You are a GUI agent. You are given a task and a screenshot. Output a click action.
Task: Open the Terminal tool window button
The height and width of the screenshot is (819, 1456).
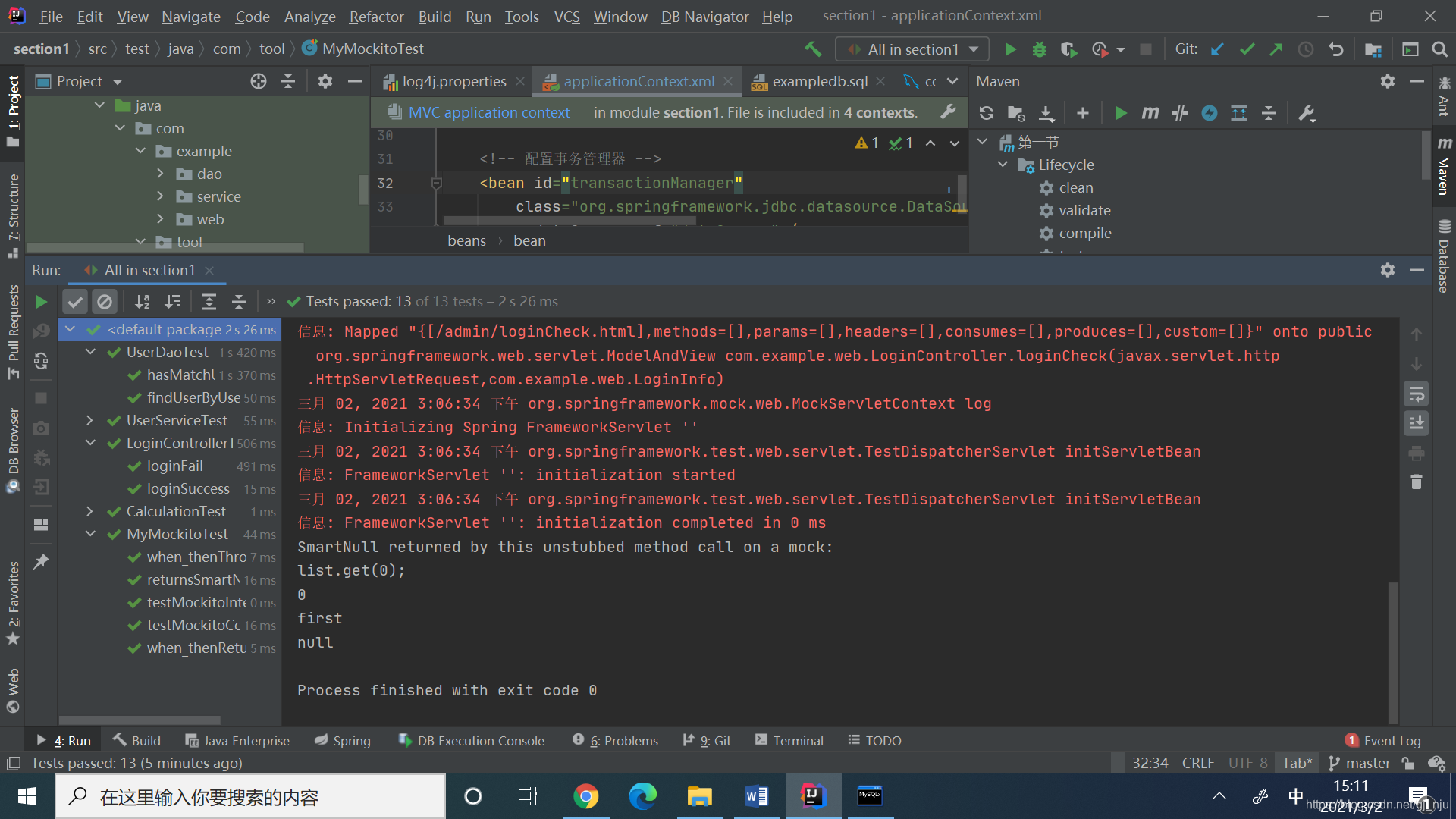(789, 740)
